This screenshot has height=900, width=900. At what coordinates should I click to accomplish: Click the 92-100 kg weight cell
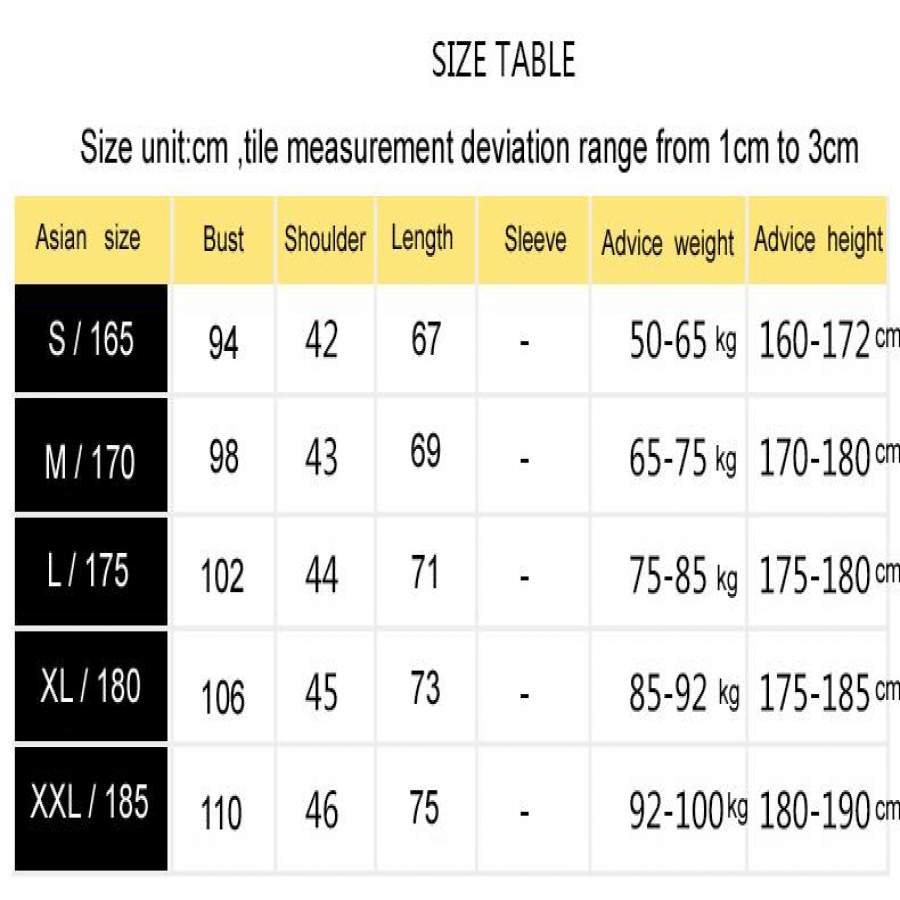687,811
